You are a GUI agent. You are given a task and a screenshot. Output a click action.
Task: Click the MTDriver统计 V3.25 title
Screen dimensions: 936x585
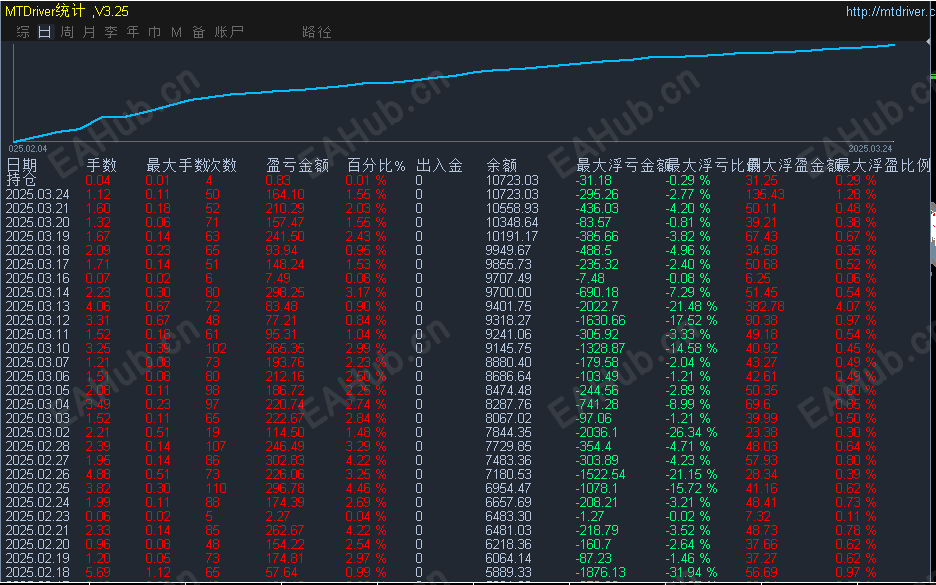coord(66,11)
